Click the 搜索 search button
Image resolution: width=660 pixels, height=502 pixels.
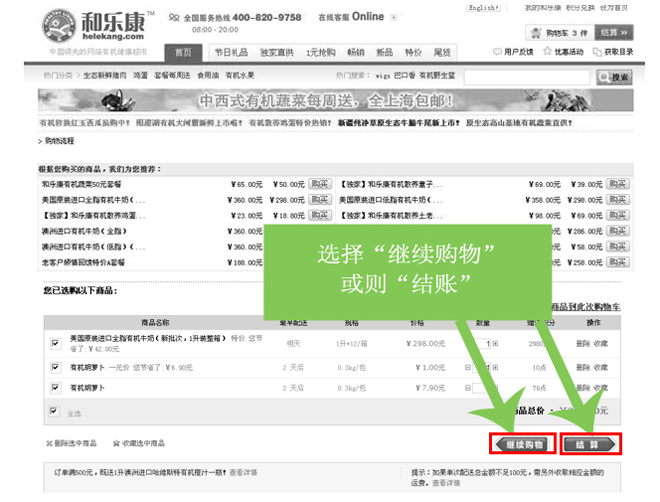pyautogui.click(x=614, y=77)
